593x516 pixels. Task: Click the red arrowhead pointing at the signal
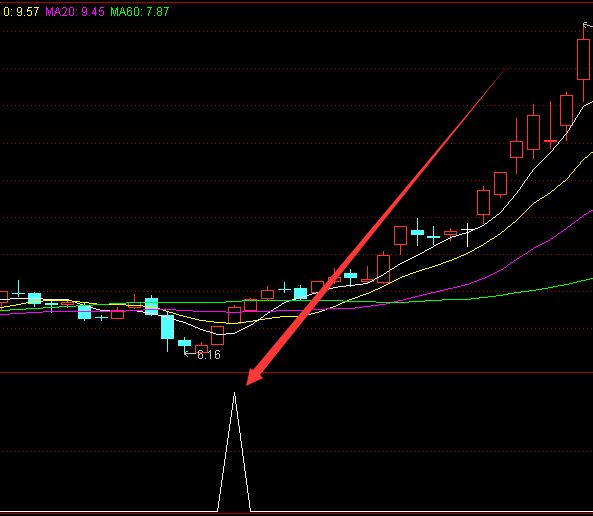[x=254, y=376]
